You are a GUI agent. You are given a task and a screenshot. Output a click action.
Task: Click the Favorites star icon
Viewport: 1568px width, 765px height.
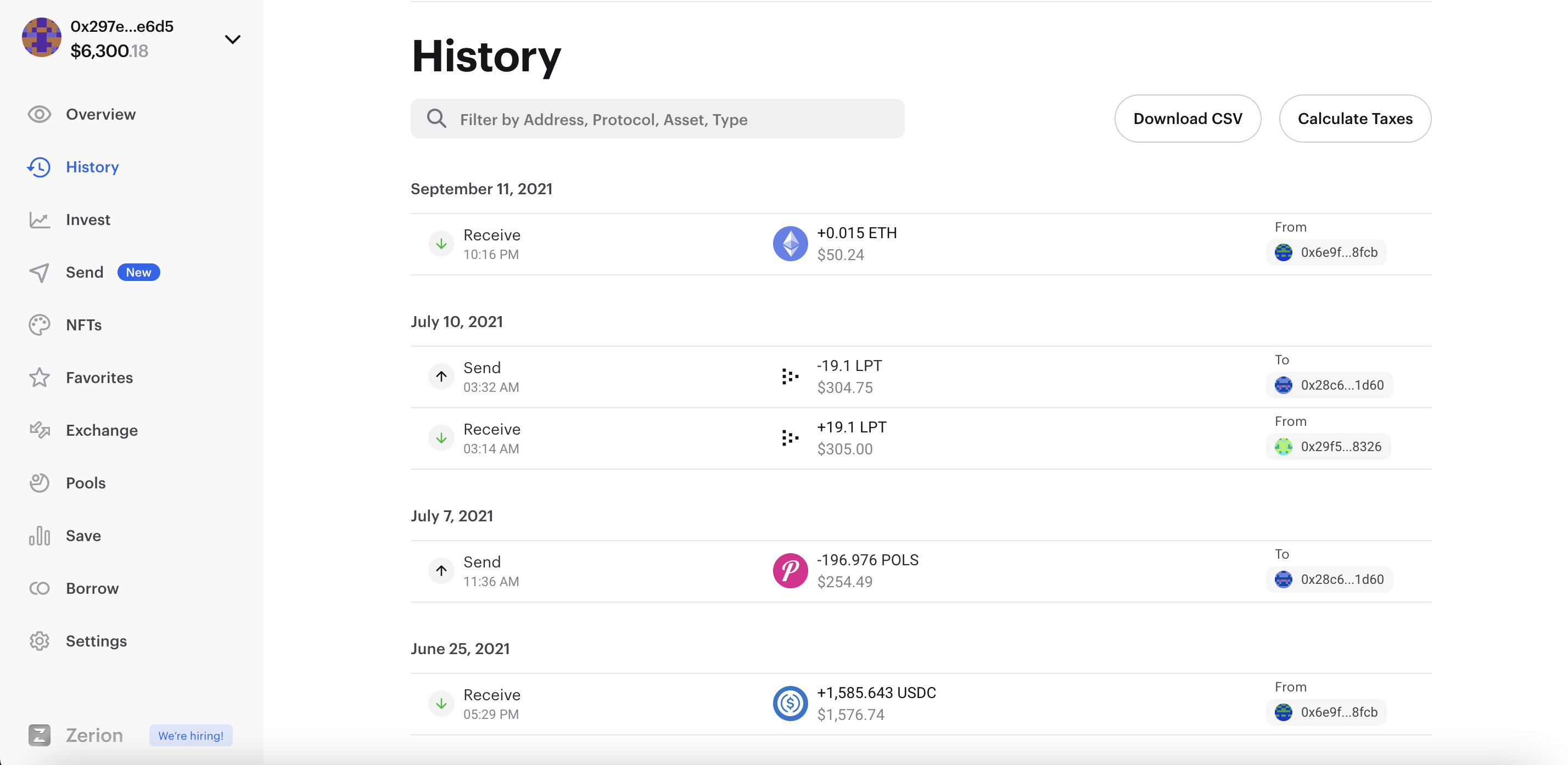coord(40,378)
